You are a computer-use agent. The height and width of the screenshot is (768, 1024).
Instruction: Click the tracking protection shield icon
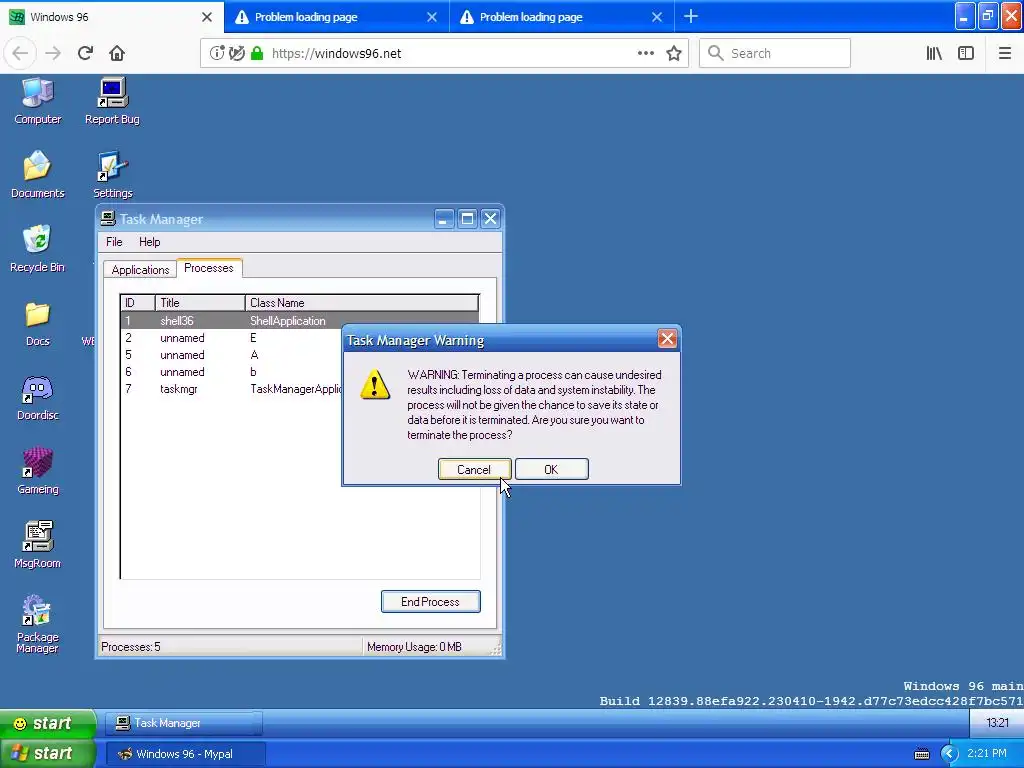pyautogui.click(x=237, y=53)
